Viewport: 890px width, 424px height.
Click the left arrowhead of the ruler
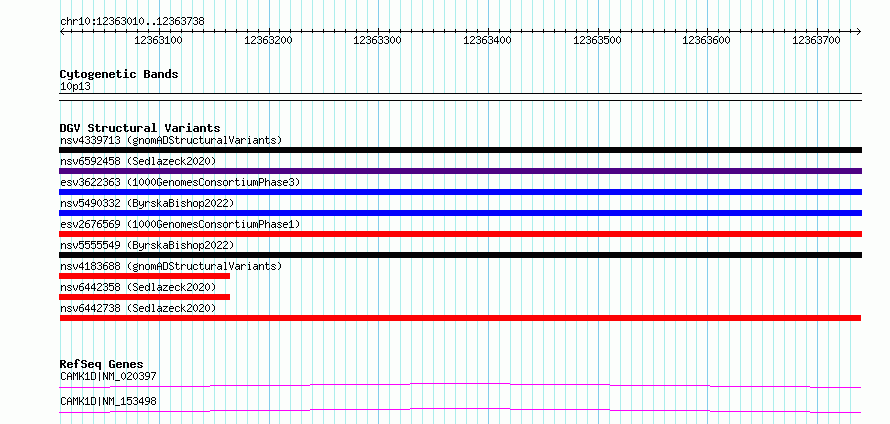pyautogui.click(x=62, y=31)
